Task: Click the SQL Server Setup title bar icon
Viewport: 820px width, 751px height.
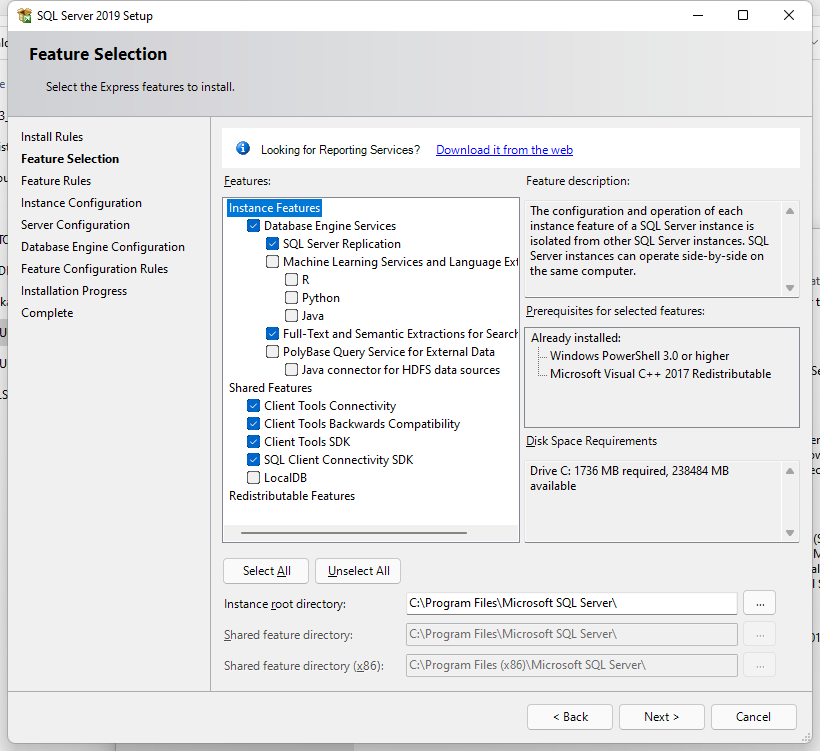Action: 24,16
